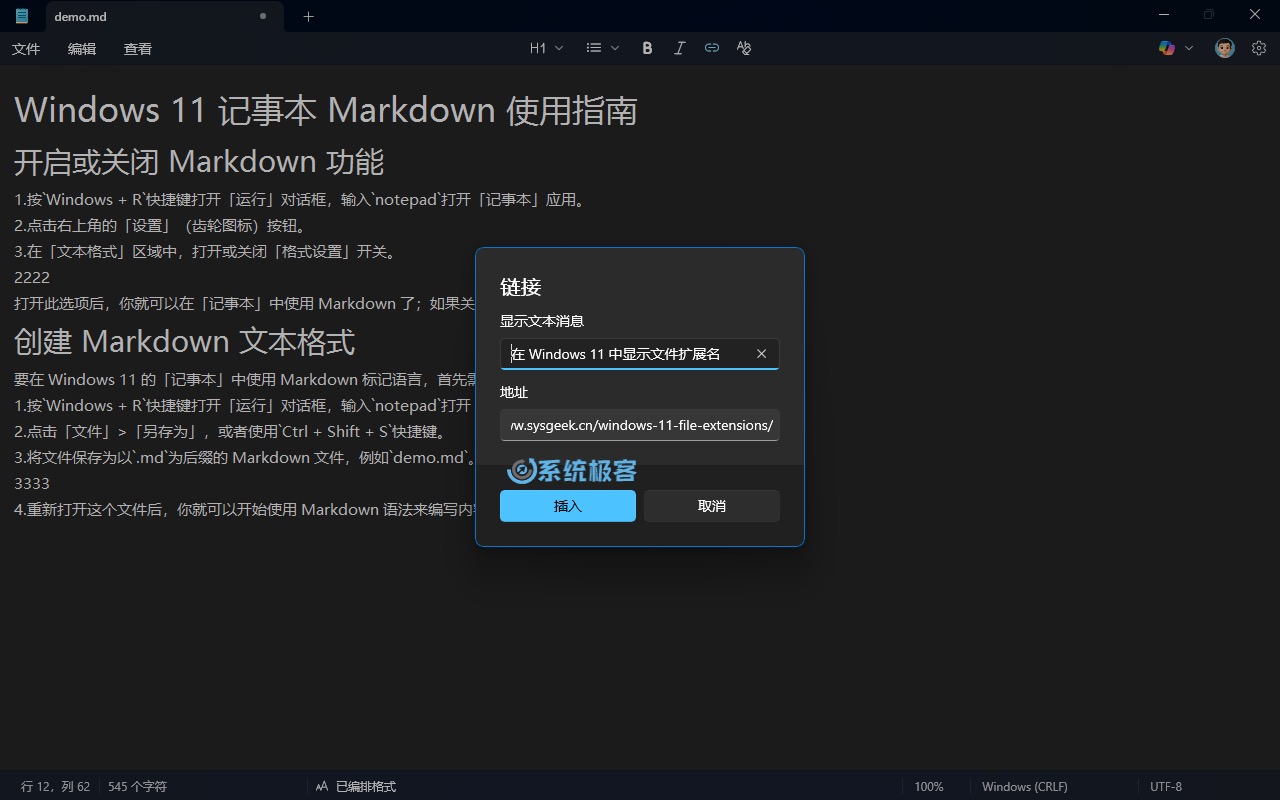Open the 查看 menu
The height and width of the screenshot is (800, 1280).
[x=138, y=48]
